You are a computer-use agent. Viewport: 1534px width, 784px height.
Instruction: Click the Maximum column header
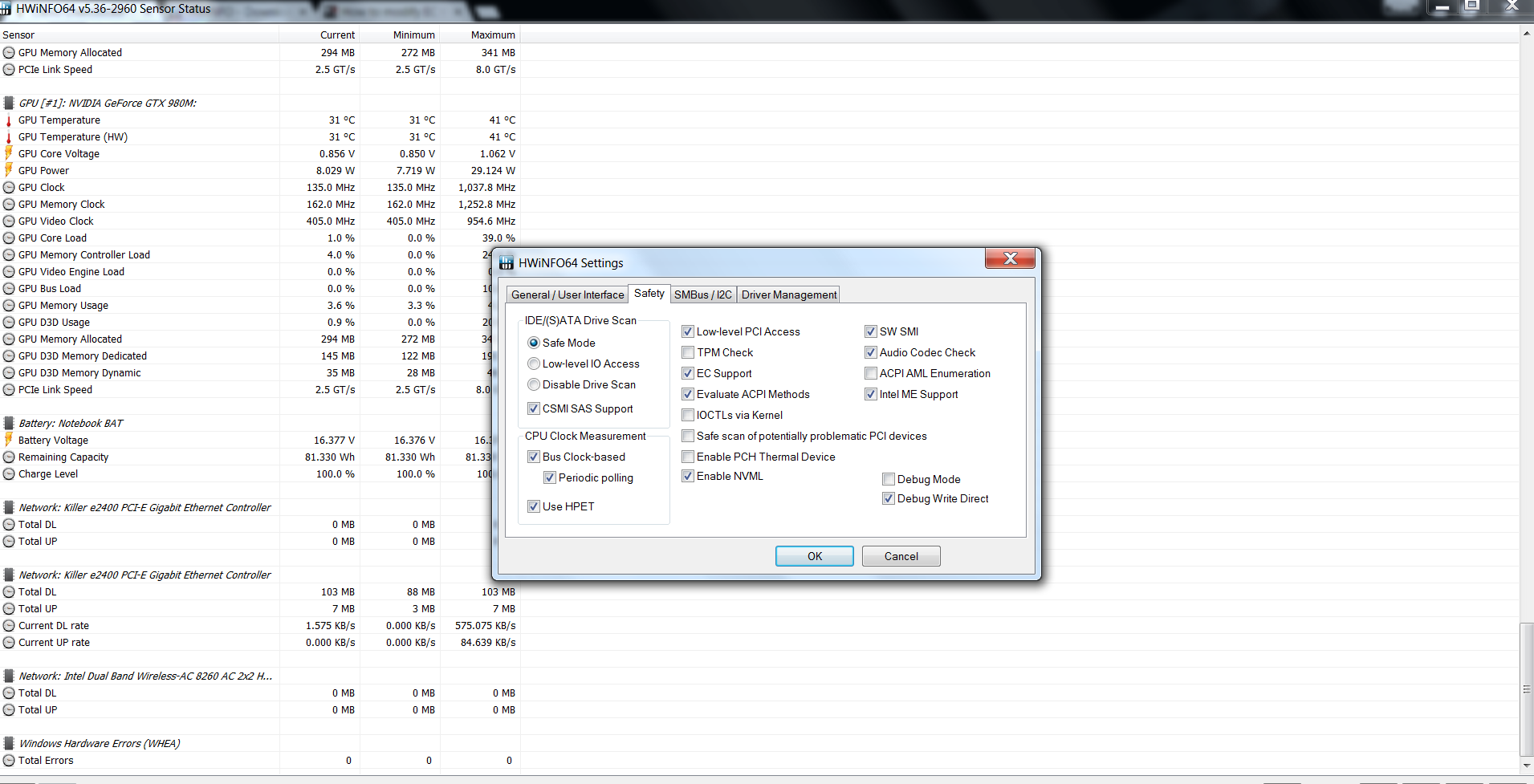pyautogui.click(x=480, y=35)
